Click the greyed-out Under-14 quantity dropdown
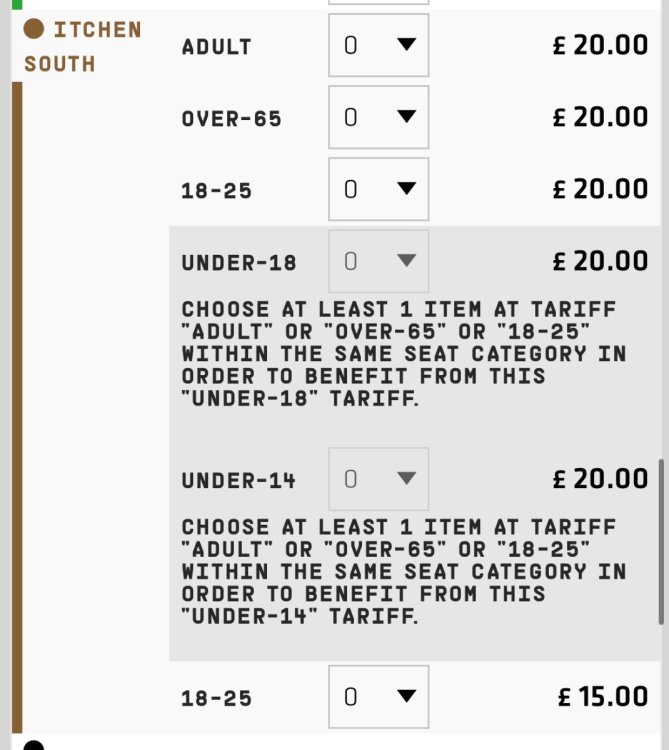The height and width of the screenshot is (750, 669). pos(378,479)
